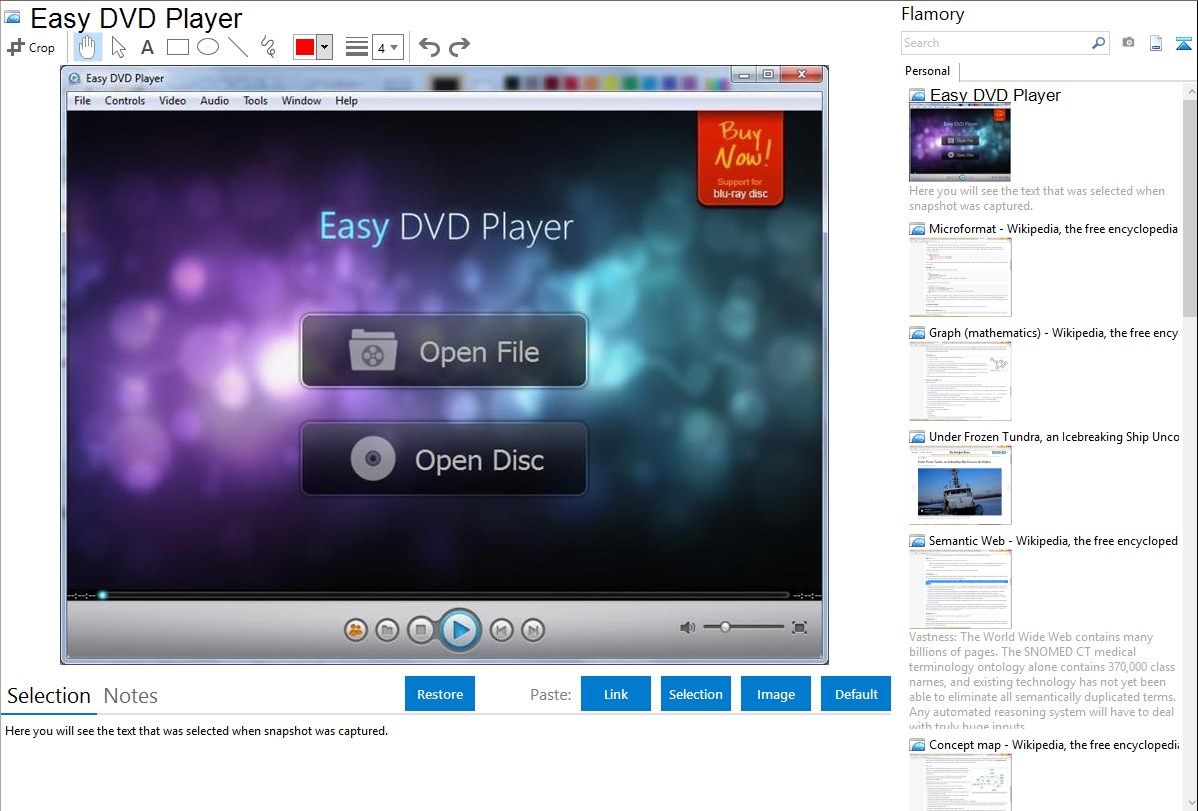Select the Personal tab
The image size is (1198, 811).
[x=928, y=71]
